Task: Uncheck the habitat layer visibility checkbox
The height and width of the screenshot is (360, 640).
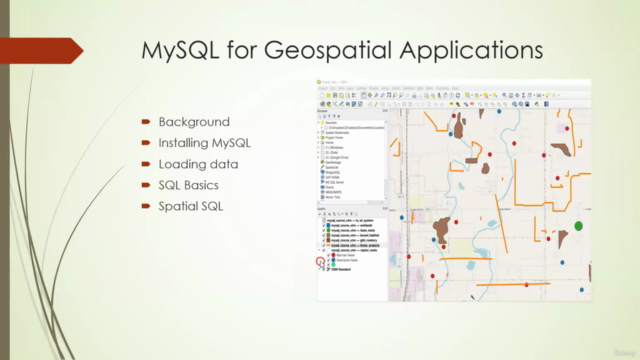Action: coord(324,236)
